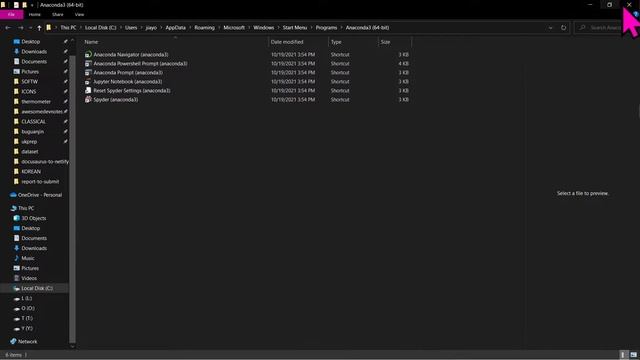This screenshot has width=640, height=360.
Task: Refresh the current folder view
Action: click(563, 28)
